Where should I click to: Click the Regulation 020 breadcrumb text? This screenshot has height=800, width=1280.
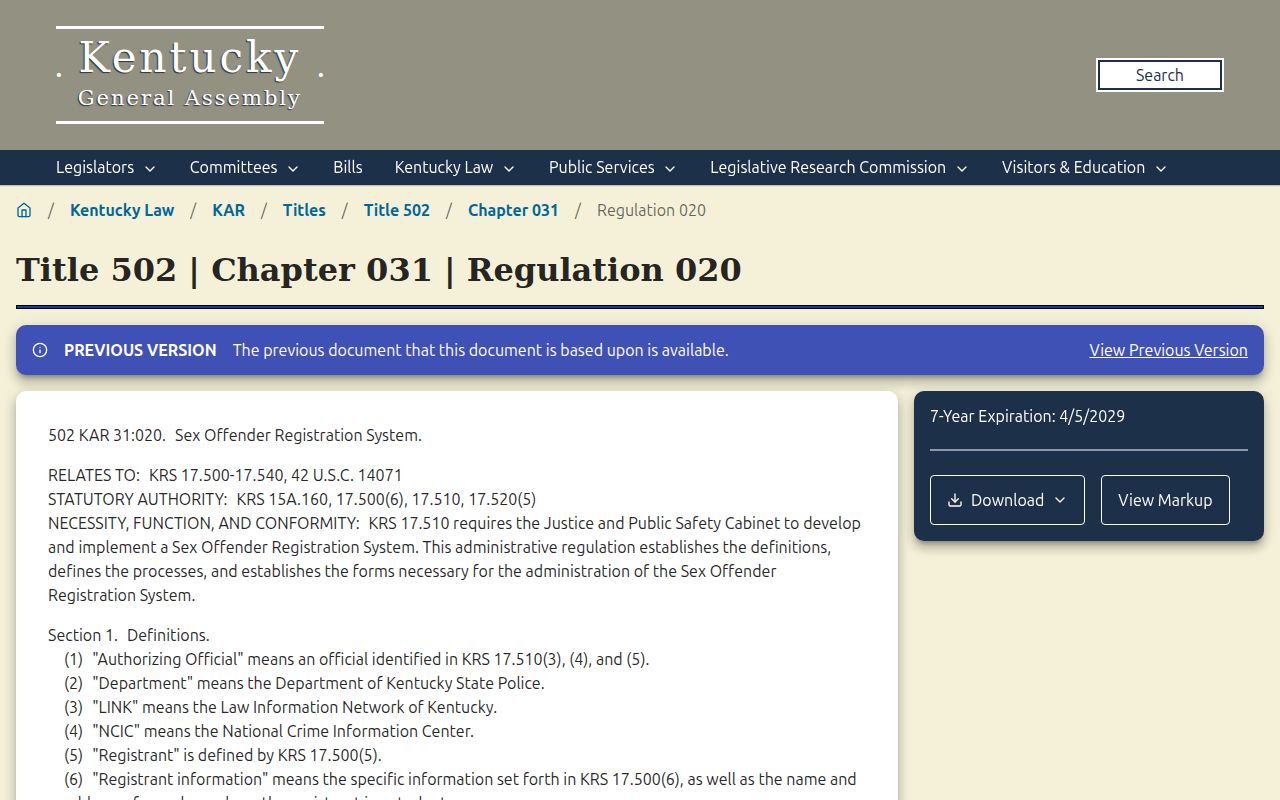[651, 210]
